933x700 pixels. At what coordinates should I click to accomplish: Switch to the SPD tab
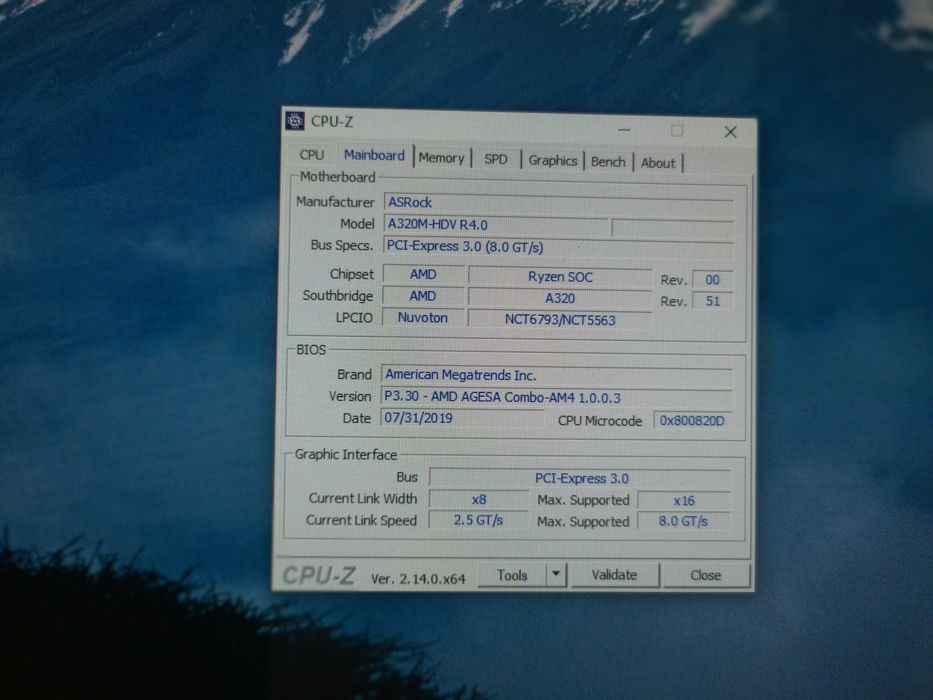[x=496, y=160]
